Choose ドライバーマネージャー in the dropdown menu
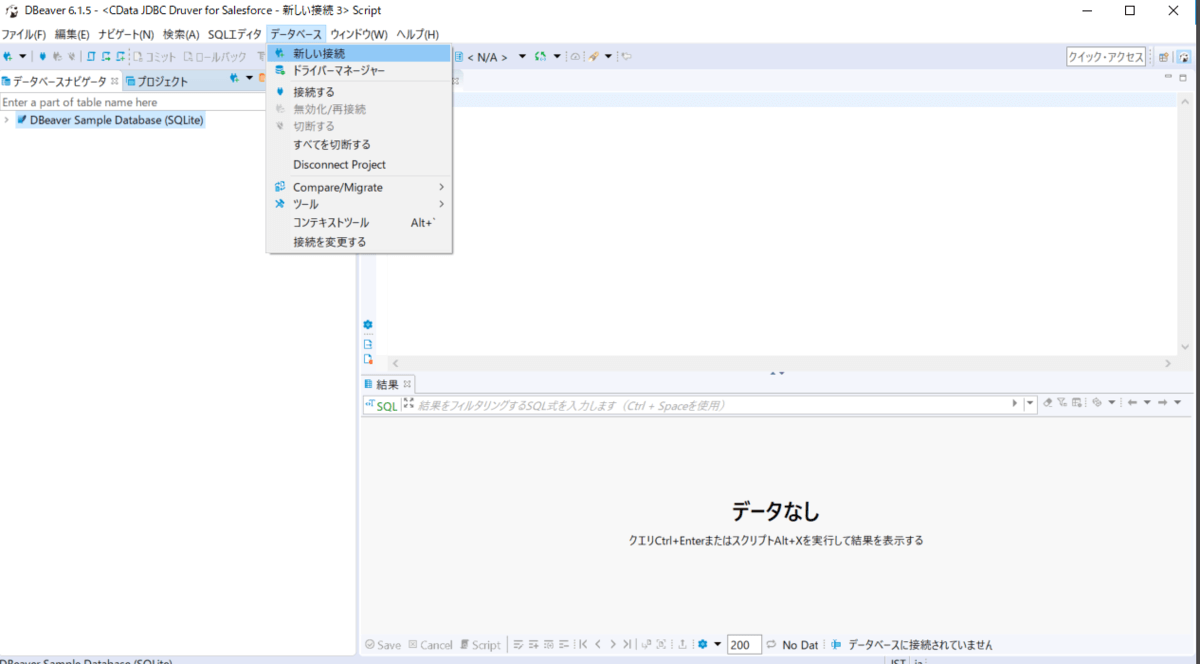This screenshot has width=1200, height=664. [x=360, y=71]
